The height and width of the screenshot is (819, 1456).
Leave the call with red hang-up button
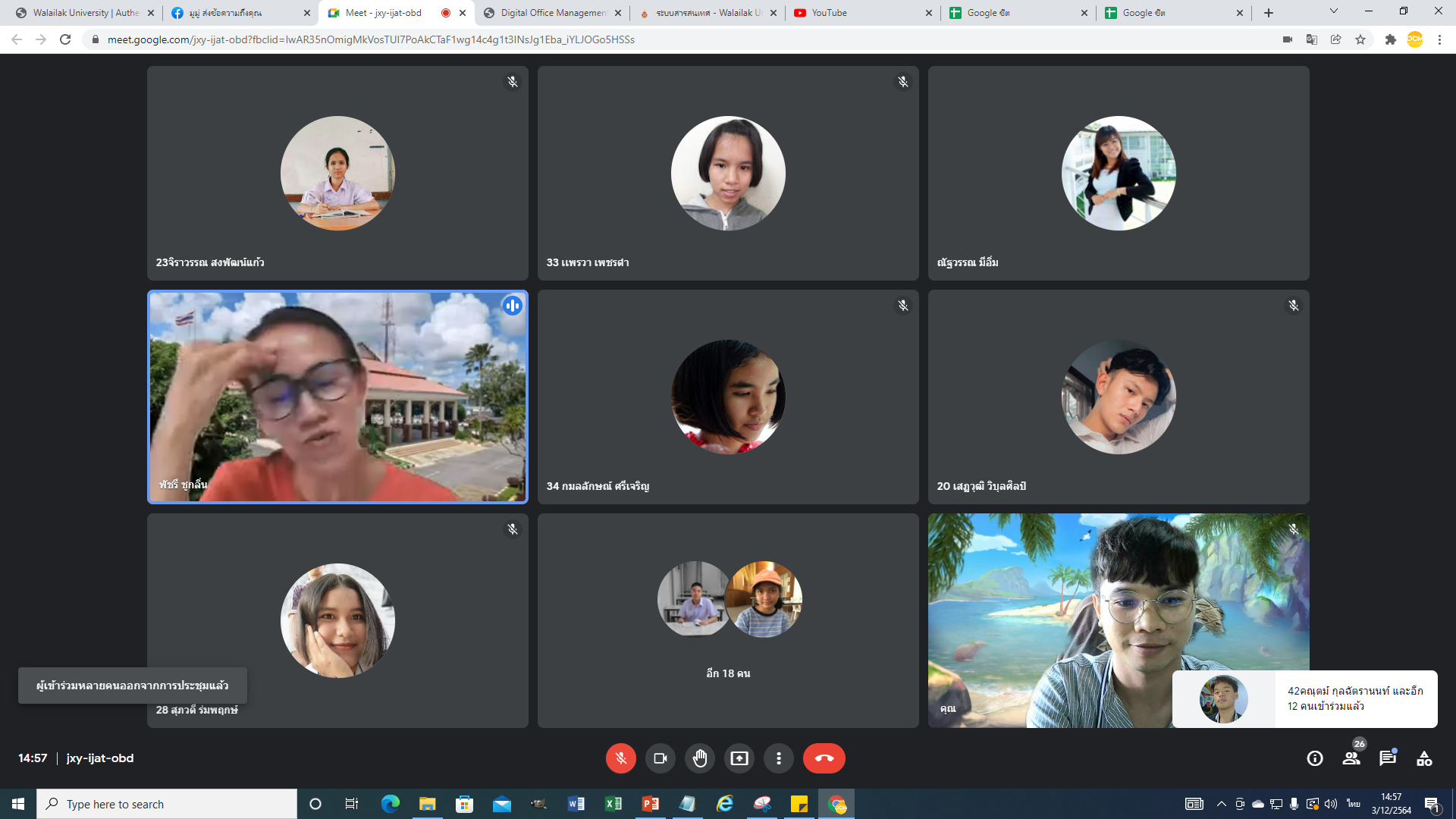pos(824,758)
